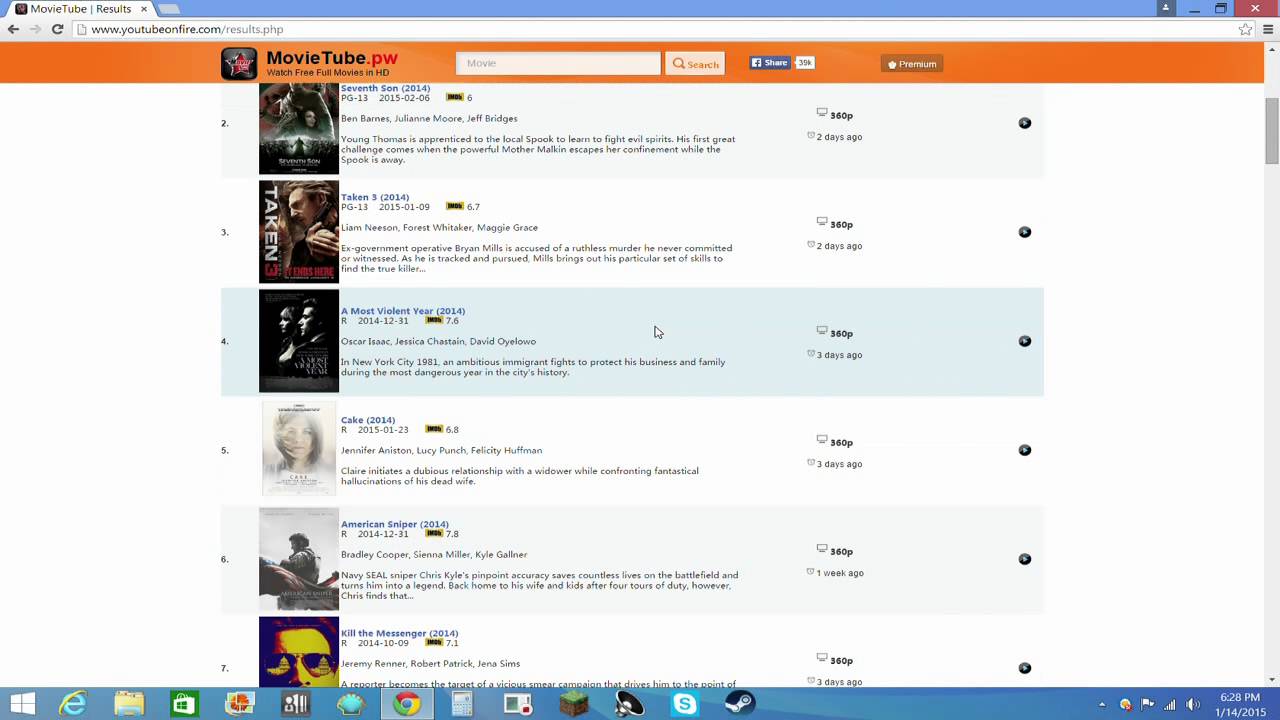Click the monitor quality icon for Cake
This screenshot has width=1280, height=720.
[x=822, y=440]
